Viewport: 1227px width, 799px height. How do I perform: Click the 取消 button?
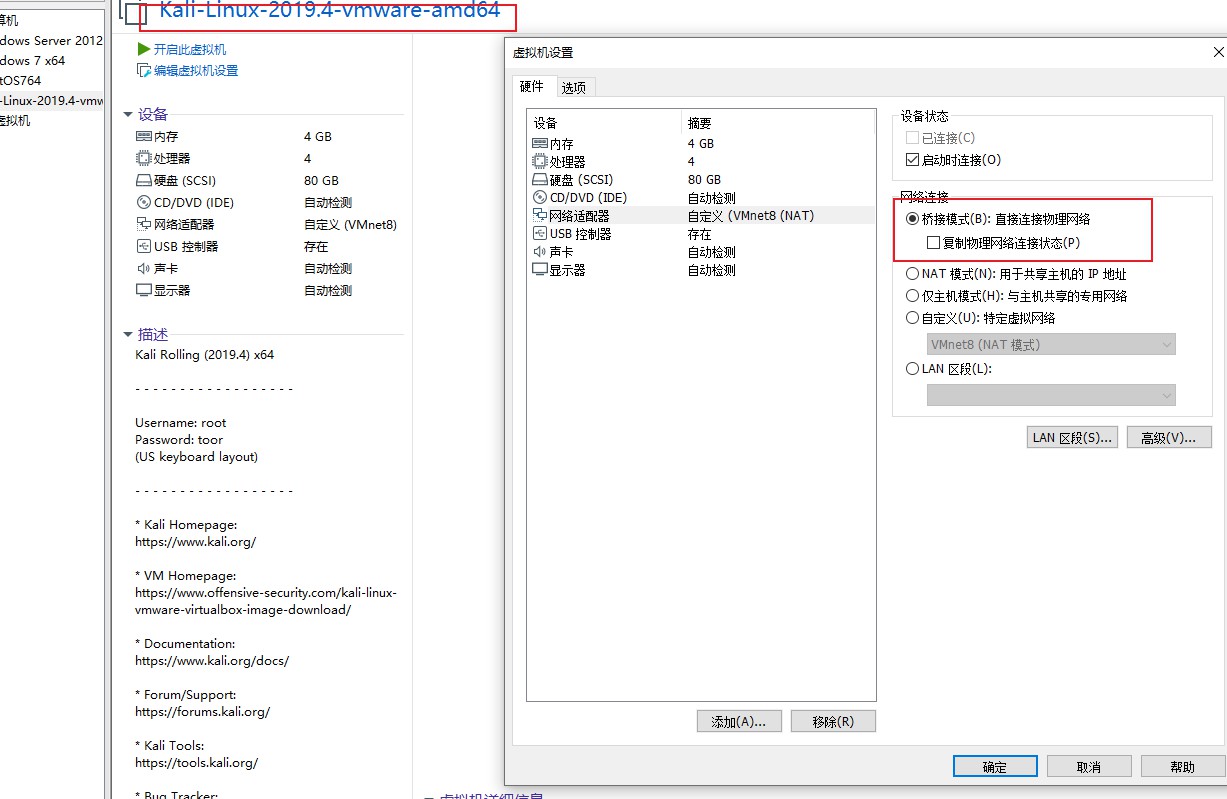coord(1089,767)
